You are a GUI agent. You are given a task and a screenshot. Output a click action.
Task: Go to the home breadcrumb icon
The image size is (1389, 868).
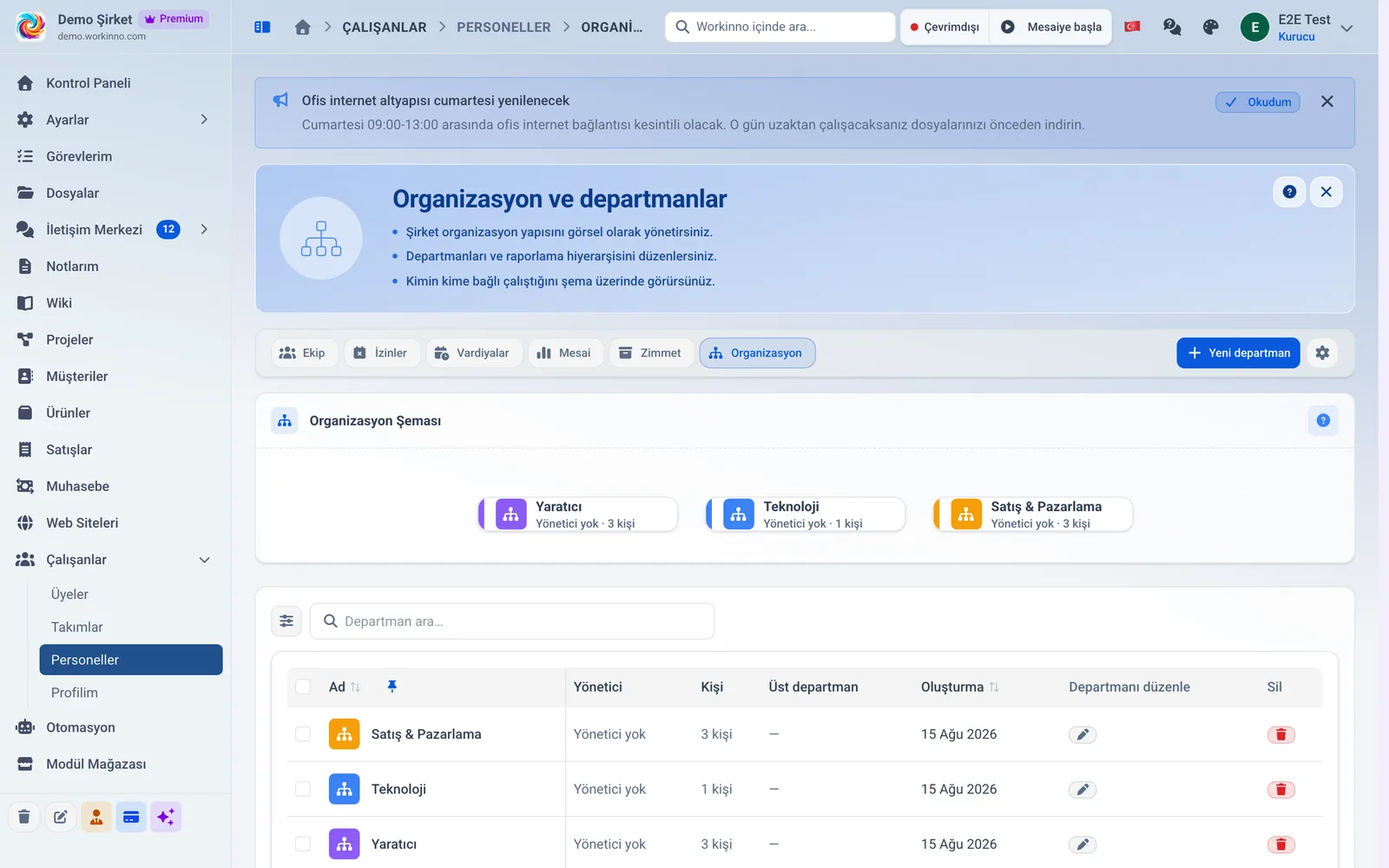pos(303,27)
